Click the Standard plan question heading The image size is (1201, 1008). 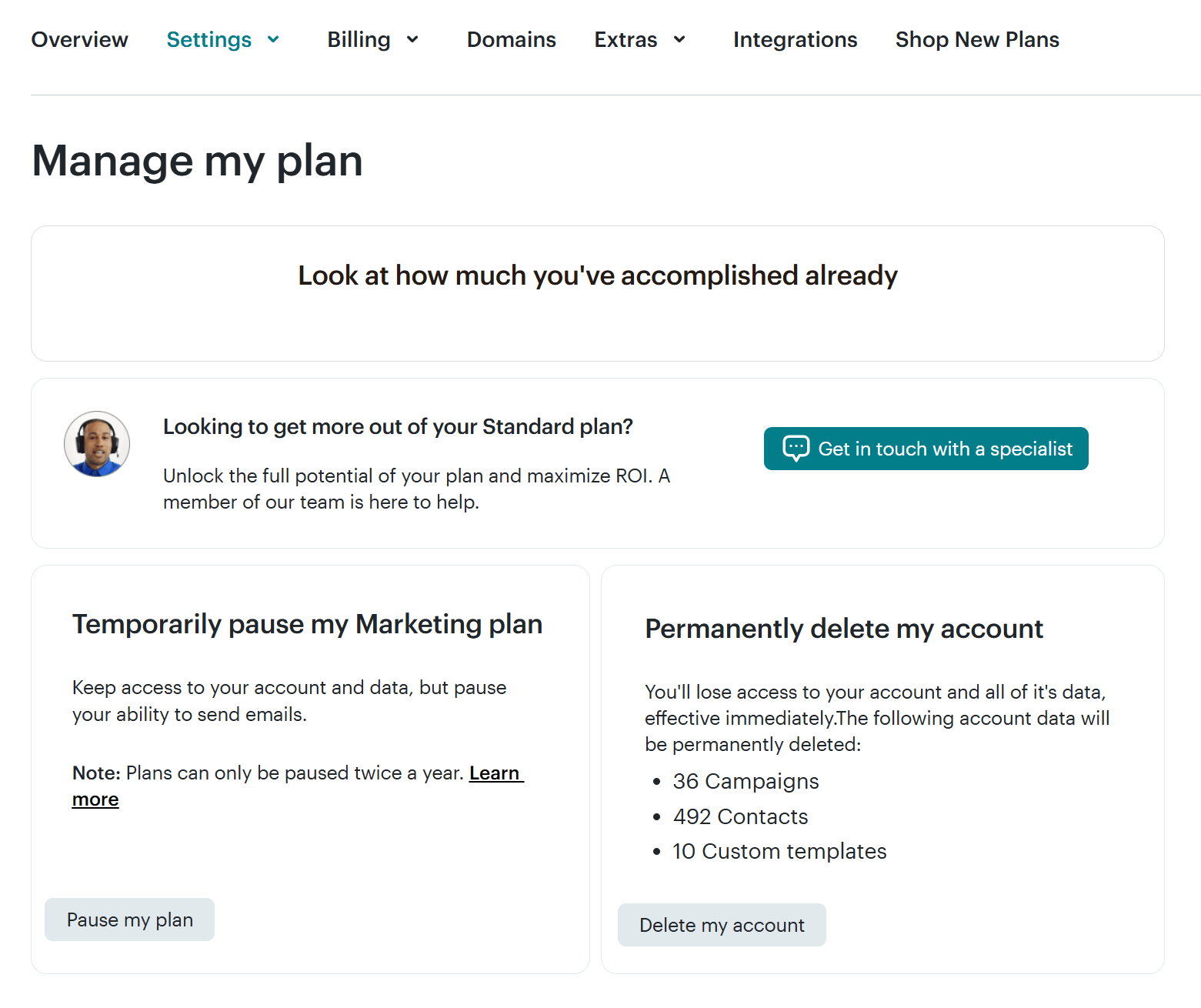tap(398, 427)
